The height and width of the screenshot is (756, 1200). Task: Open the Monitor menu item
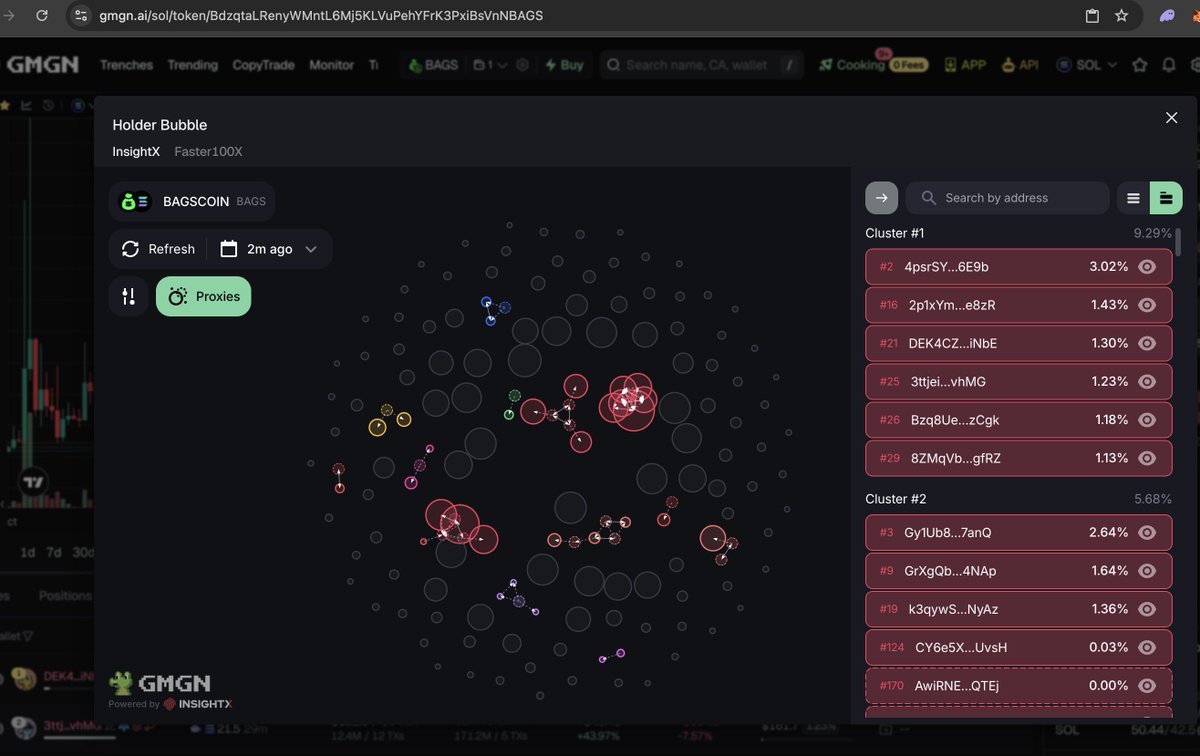pos(331,65)
